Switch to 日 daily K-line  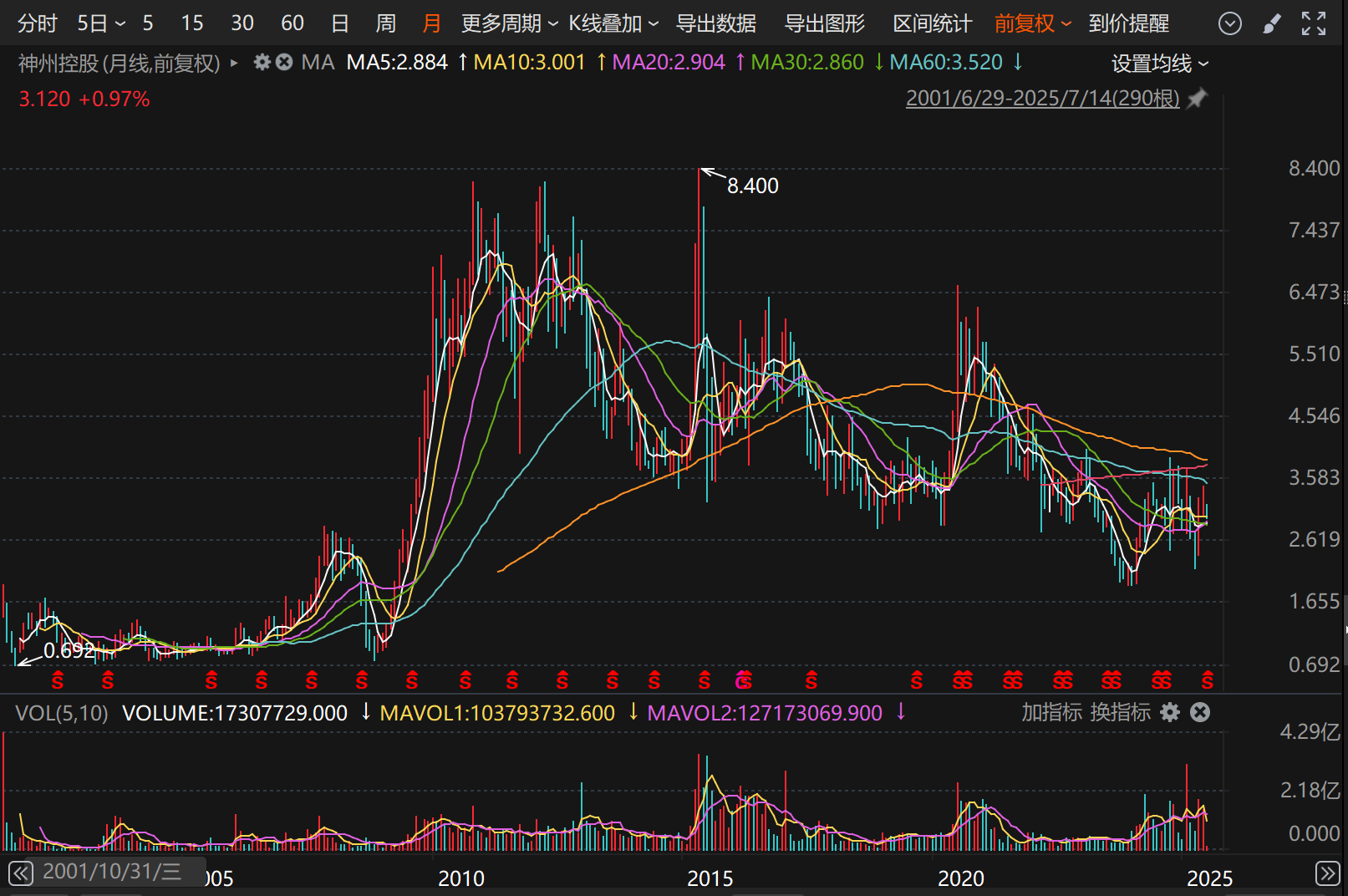pyautogui.click(x=340, y=23)
